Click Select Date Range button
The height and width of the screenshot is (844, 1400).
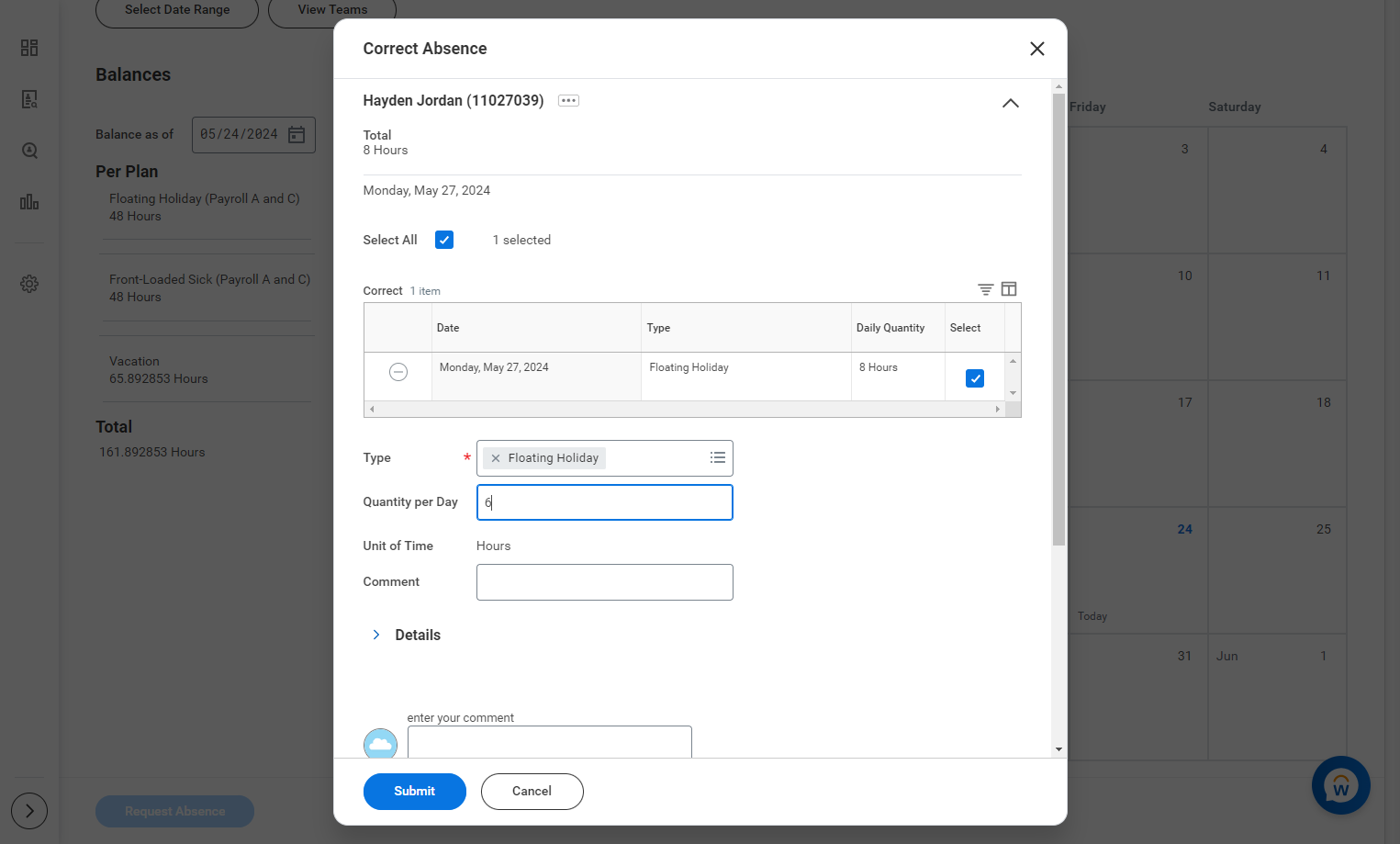pos(177,10)
